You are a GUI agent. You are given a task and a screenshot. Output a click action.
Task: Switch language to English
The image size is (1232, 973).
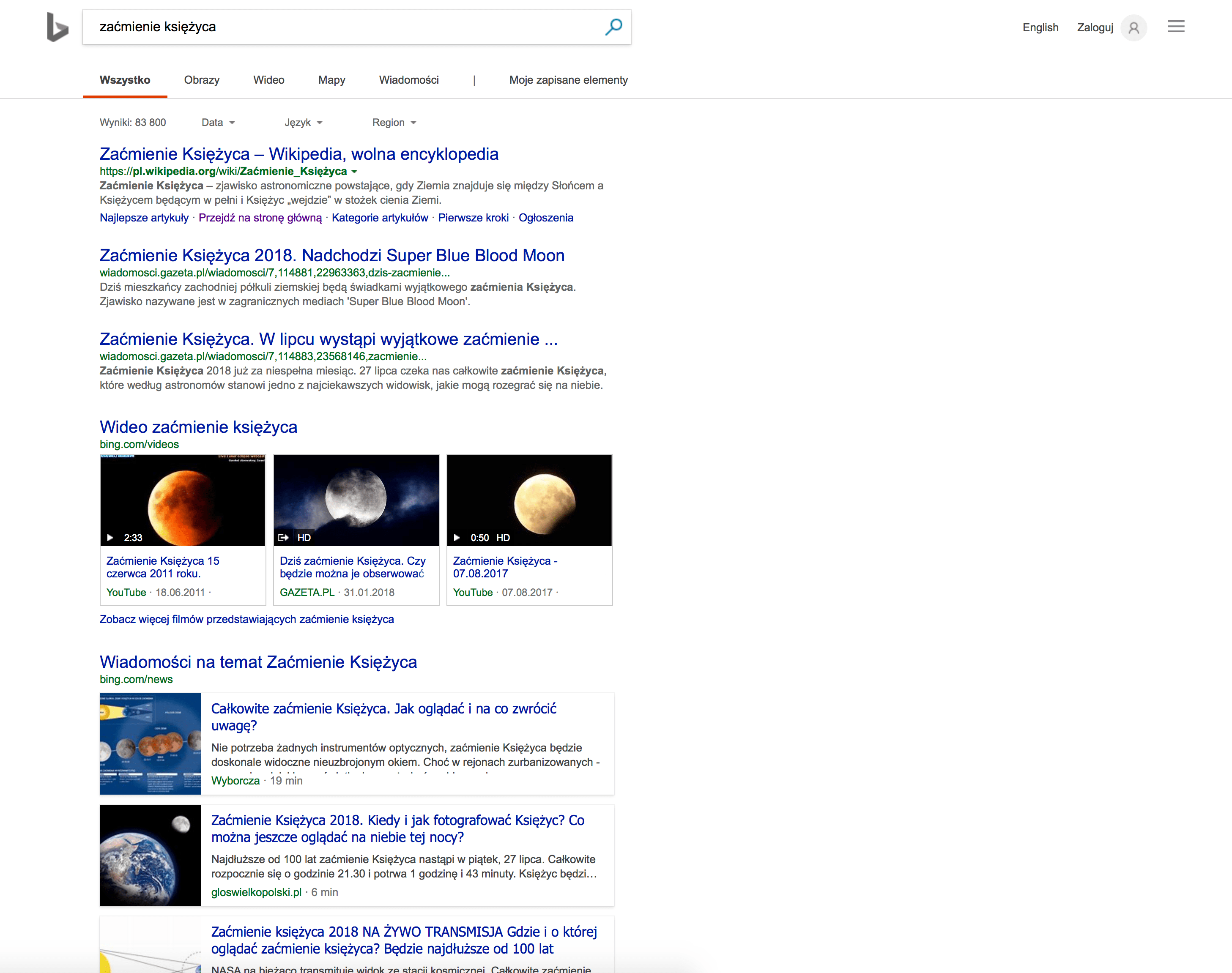1040,27
